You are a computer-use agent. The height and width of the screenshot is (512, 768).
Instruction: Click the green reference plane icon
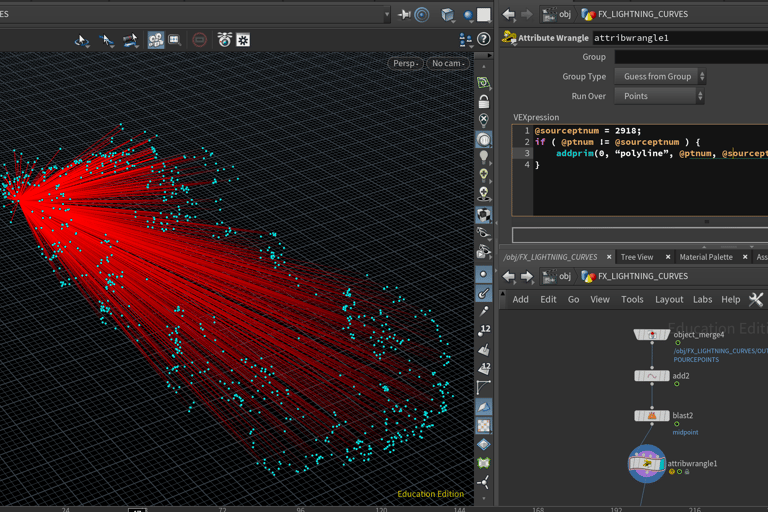pos(483,82)
